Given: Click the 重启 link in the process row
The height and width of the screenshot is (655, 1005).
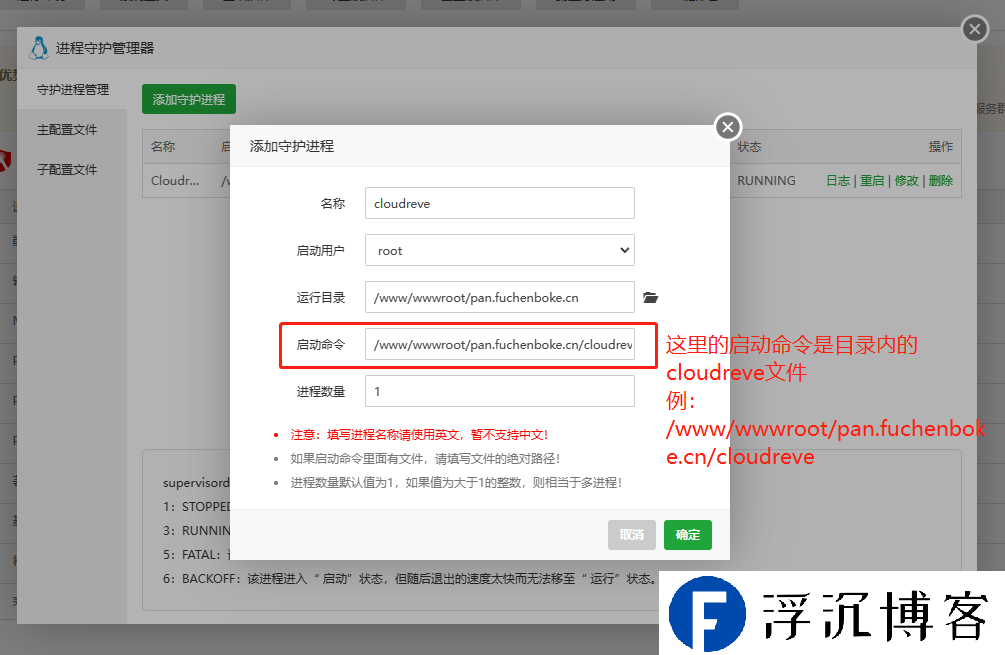Looking at the screenshot, I should 872,181.
